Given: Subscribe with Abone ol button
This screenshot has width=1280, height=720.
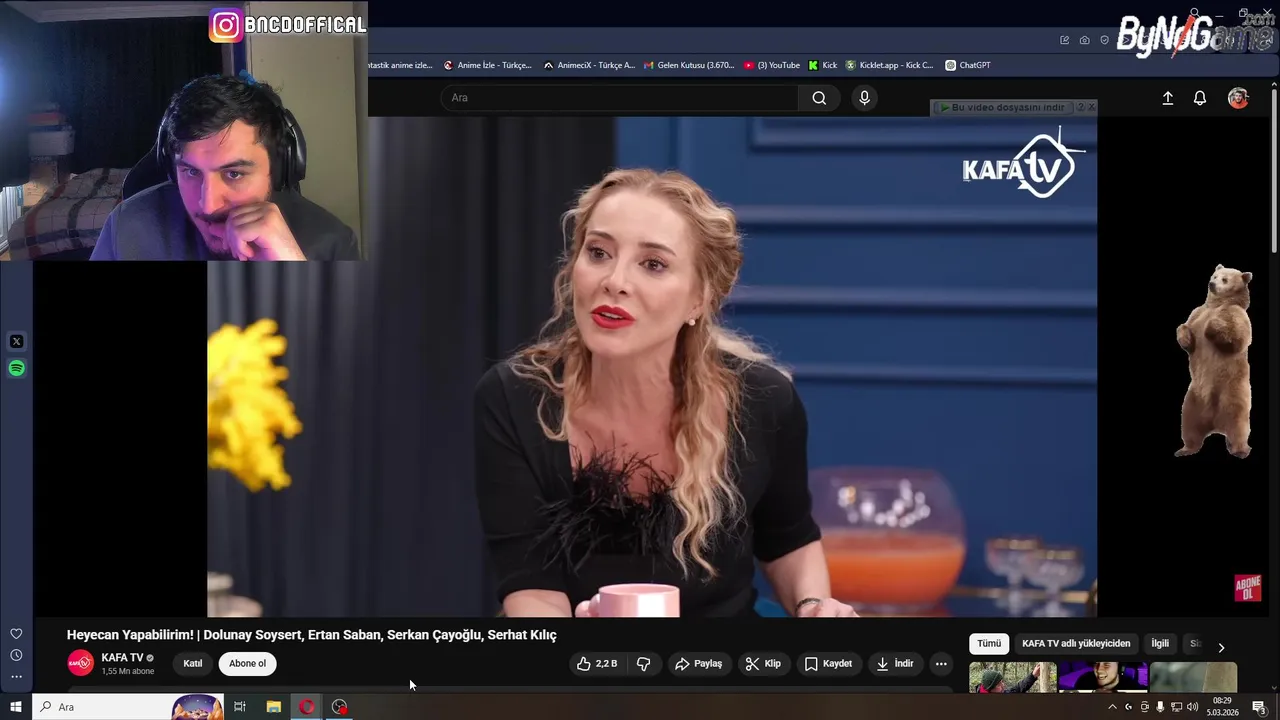Looking at the screenshot, I should (x=248, y=664).
